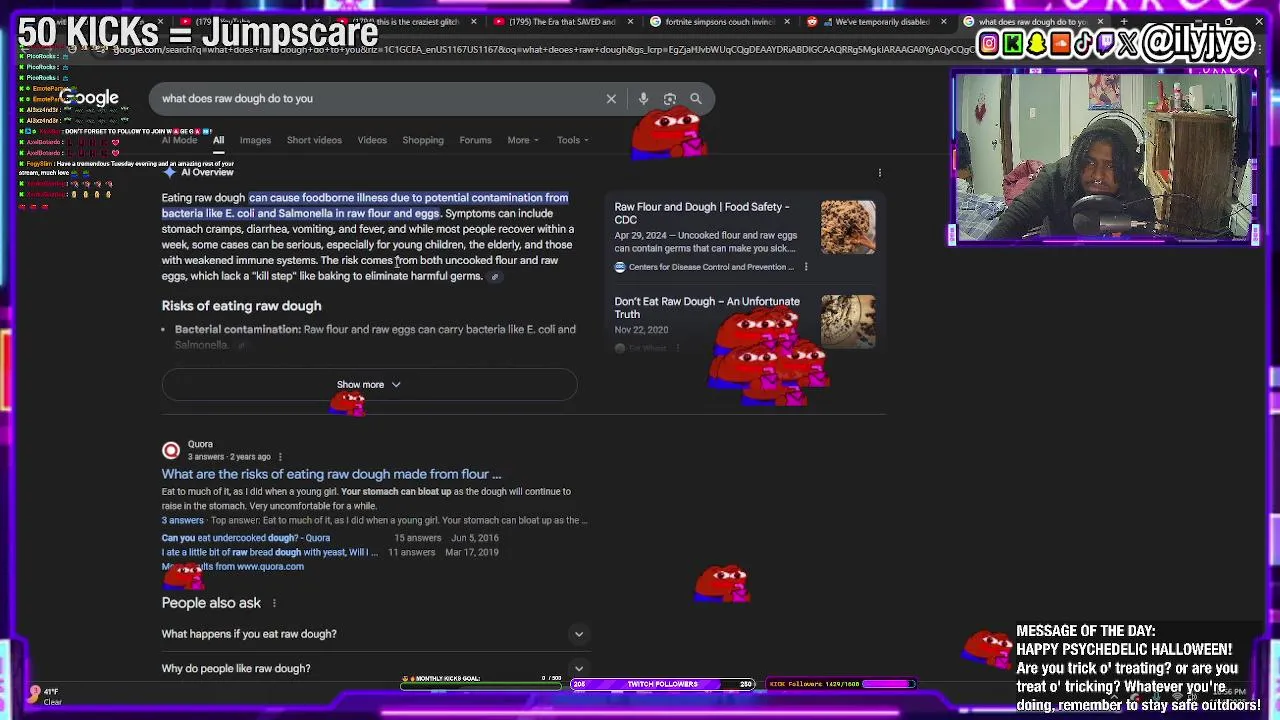Click the 'Don't Eat Raw Dough' thumbnail
Image resolution: width=1280 pixels, height=720 pixels.
848,321
